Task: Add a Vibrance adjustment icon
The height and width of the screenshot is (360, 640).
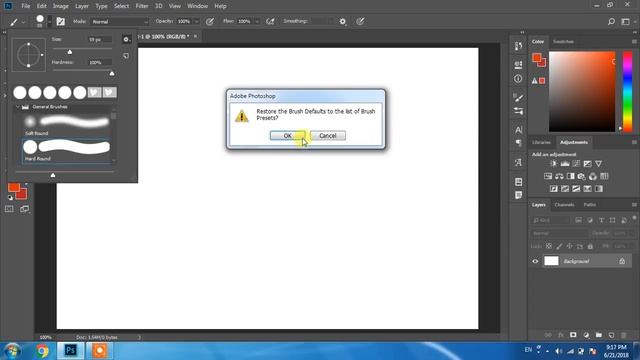Action: tap(598, 164)
